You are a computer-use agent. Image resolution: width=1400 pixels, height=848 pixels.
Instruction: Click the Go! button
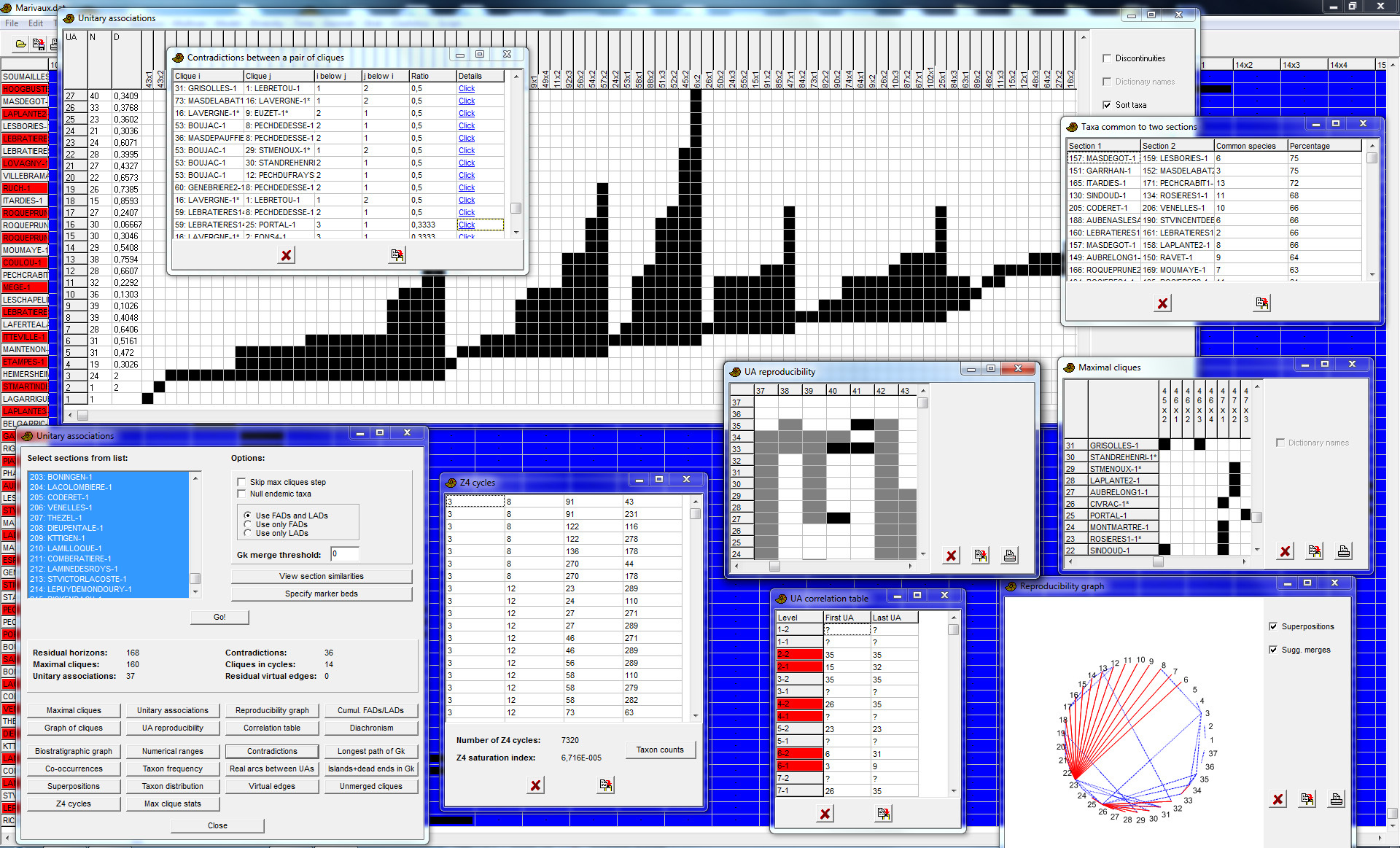(x=219, y=617)
